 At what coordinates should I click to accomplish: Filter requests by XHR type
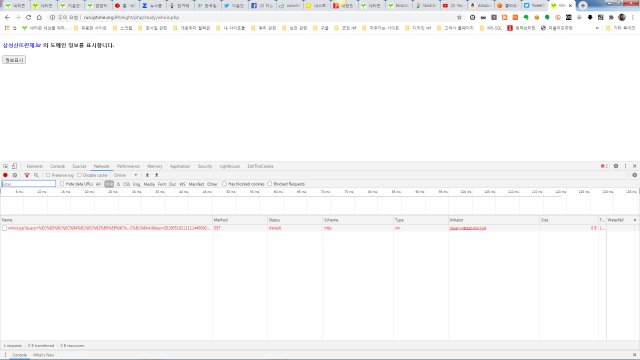(x=109, y=184)
